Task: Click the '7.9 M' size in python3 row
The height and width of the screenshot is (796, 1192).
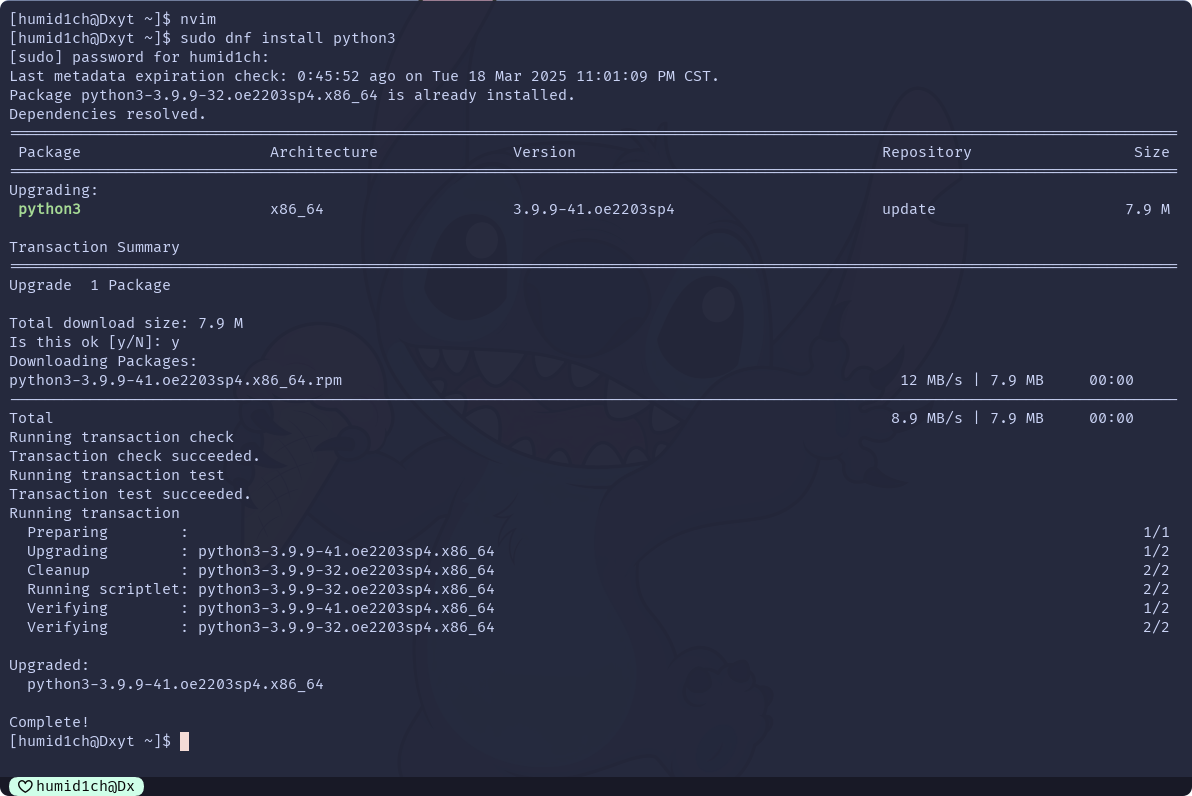Action: tap(1147, 209)
